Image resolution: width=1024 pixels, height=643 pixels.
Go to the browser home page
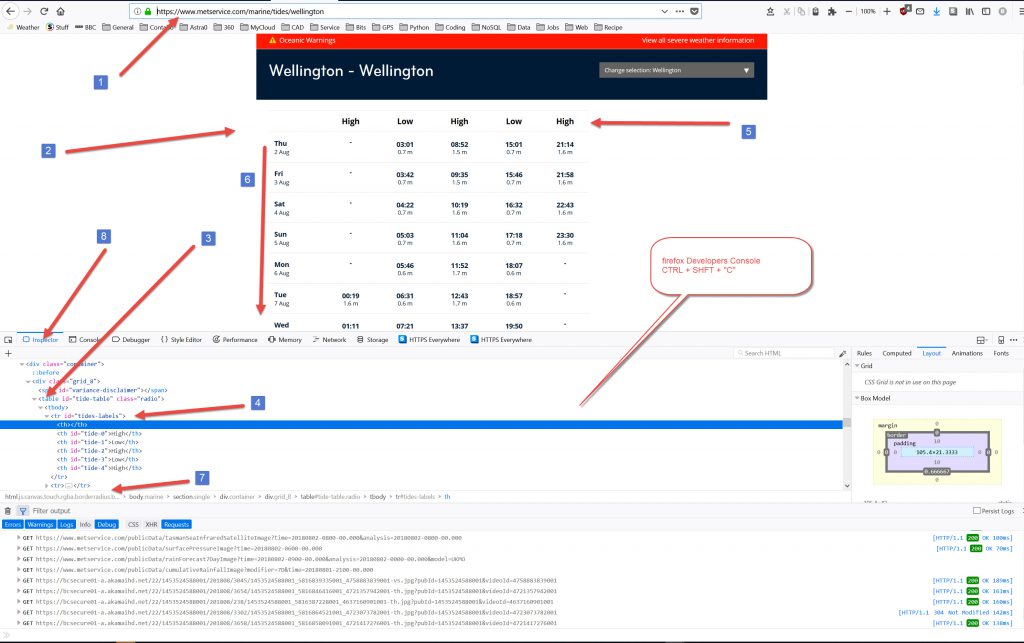(61, 11)
